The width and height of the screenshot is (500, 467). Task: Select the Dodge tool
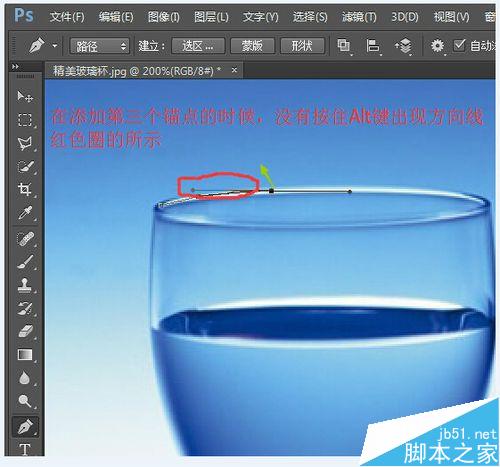tap(25, 401)
